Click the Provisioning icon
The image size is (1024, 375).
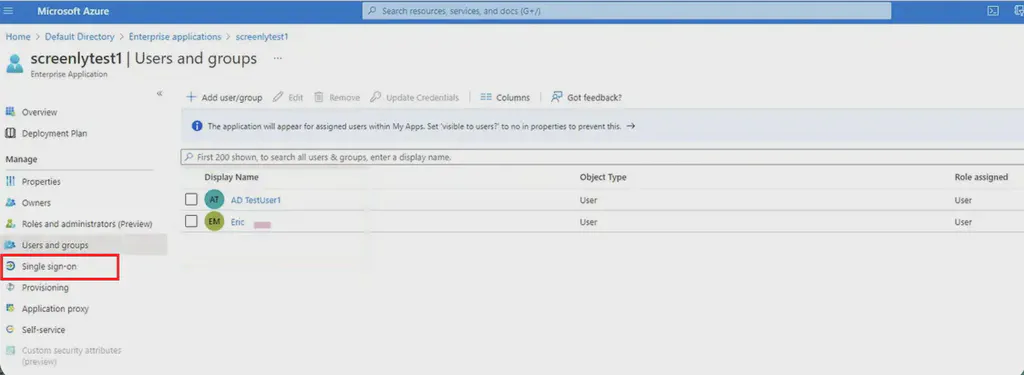(10, 287)
